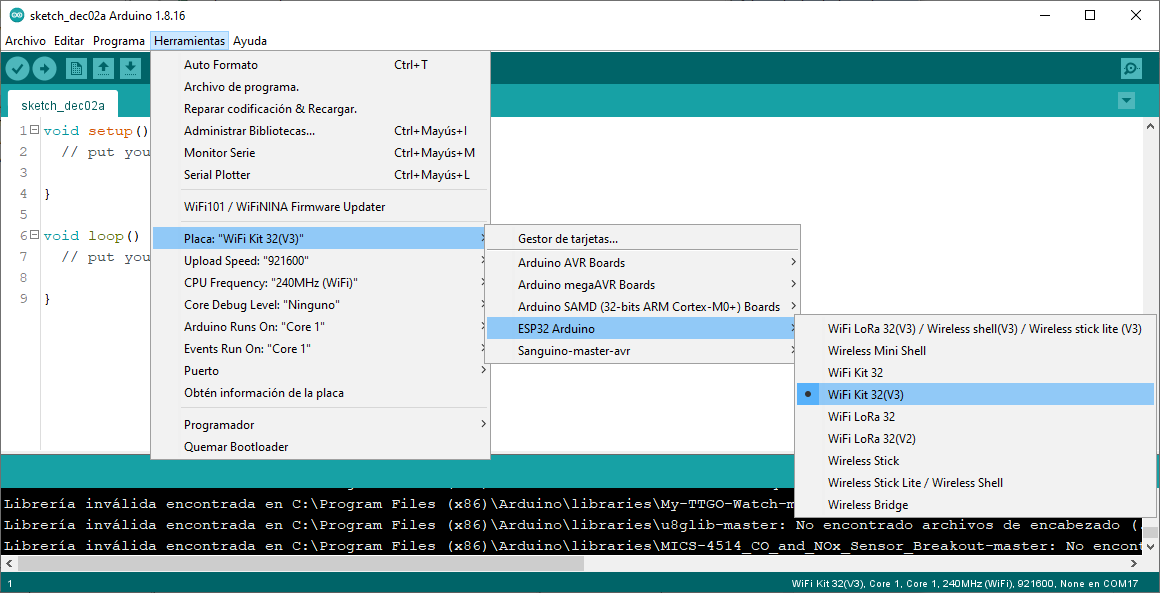
Task: Close the Herramientas menu
Action: [189, 41]
